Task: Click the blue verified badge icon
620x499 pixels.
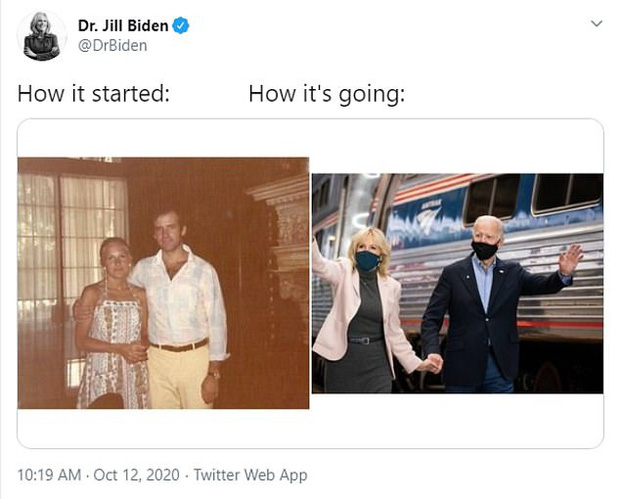Action: click(x=181, y=26)
